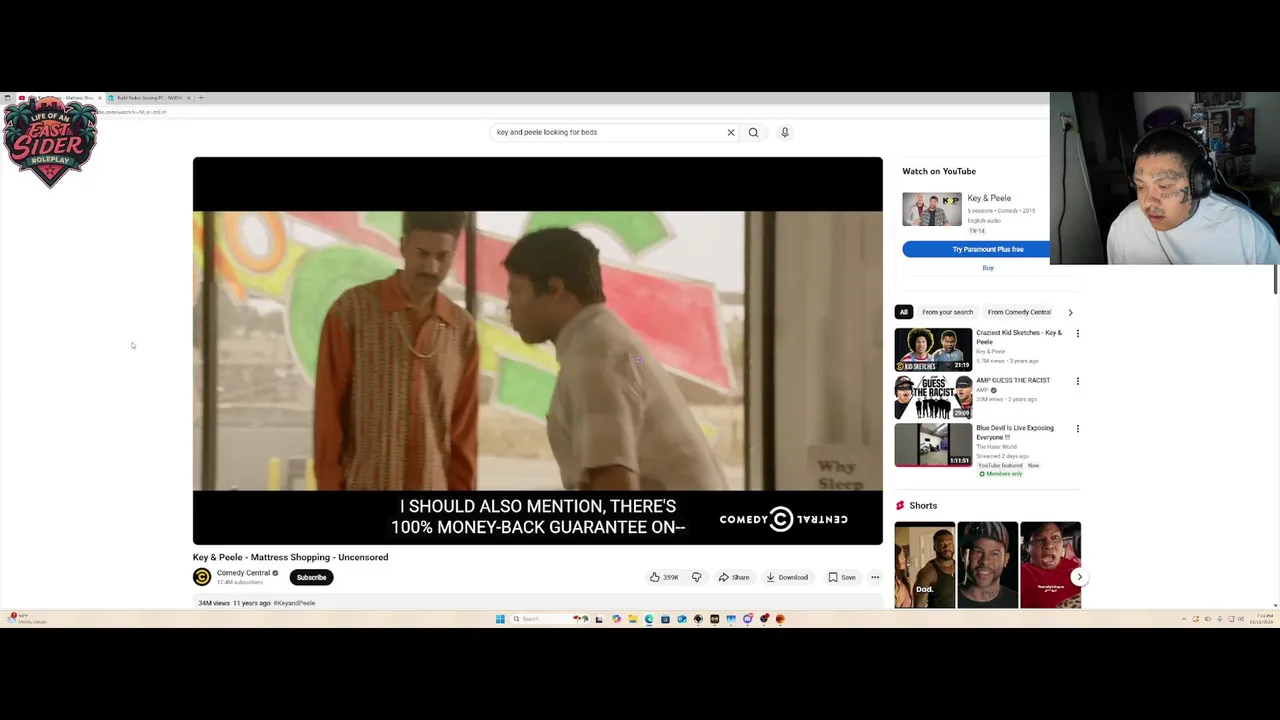
Task: Like the Mattress Shopping video
Action: [664, 577]
